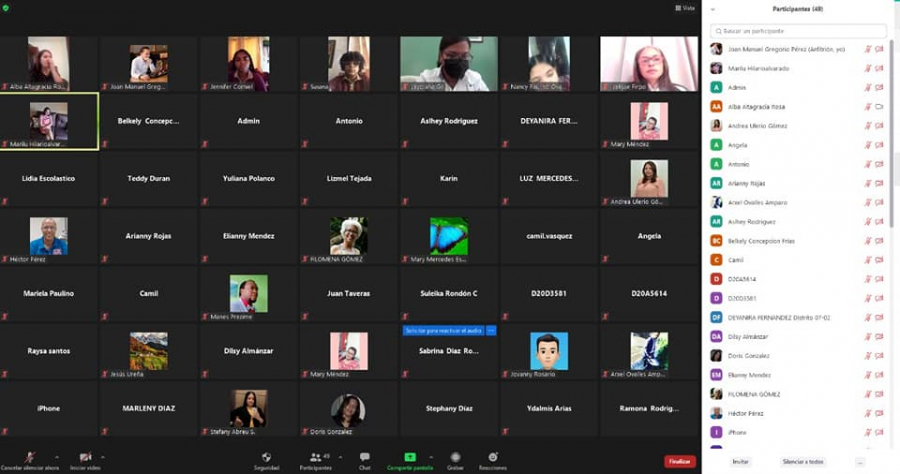Click the green encryption shield icon
This screenshot has height=474, width=900.
(6, 8)
